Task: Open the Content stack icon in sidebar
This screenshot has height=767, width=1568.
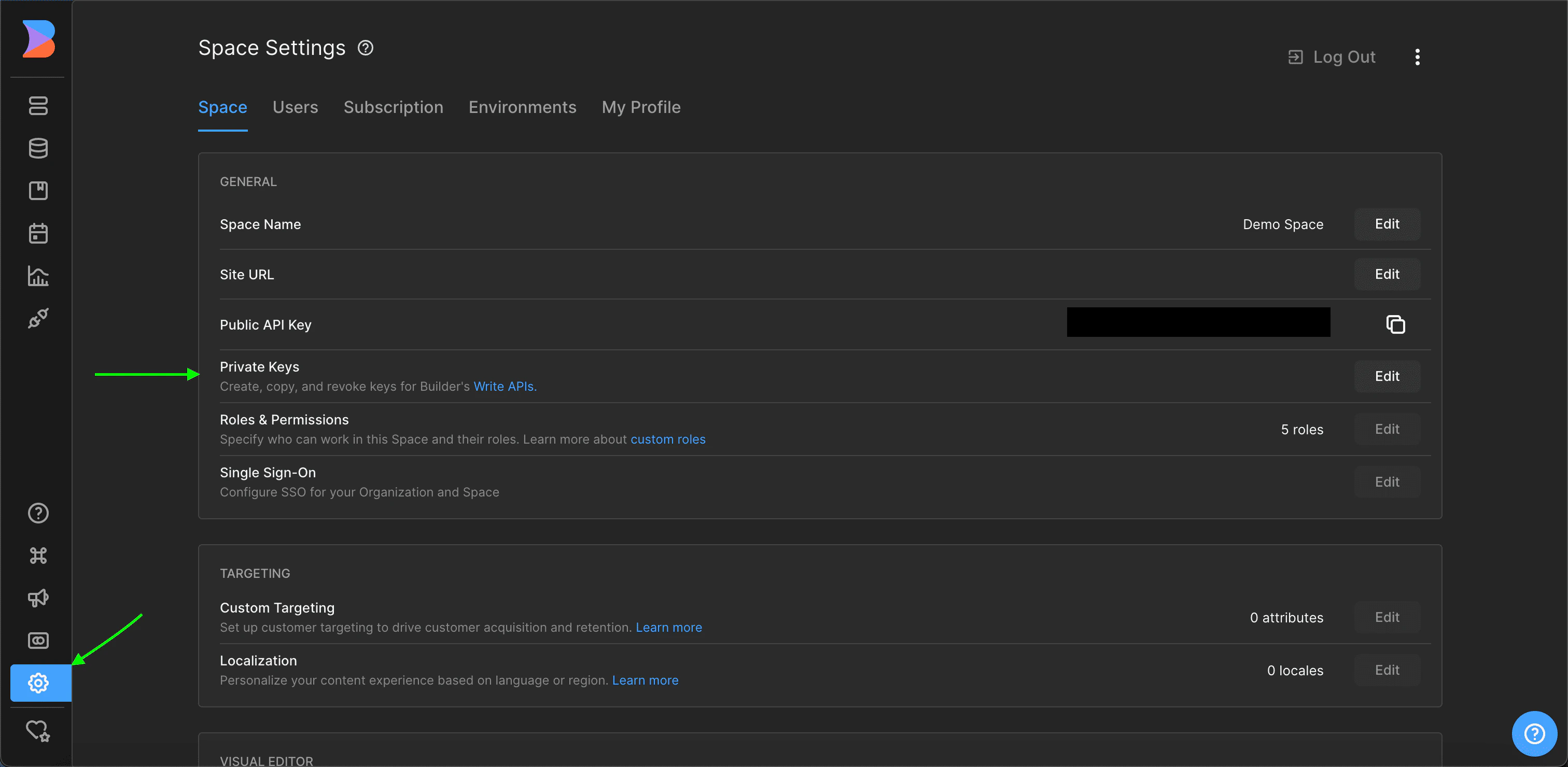Action: [38, 106]
